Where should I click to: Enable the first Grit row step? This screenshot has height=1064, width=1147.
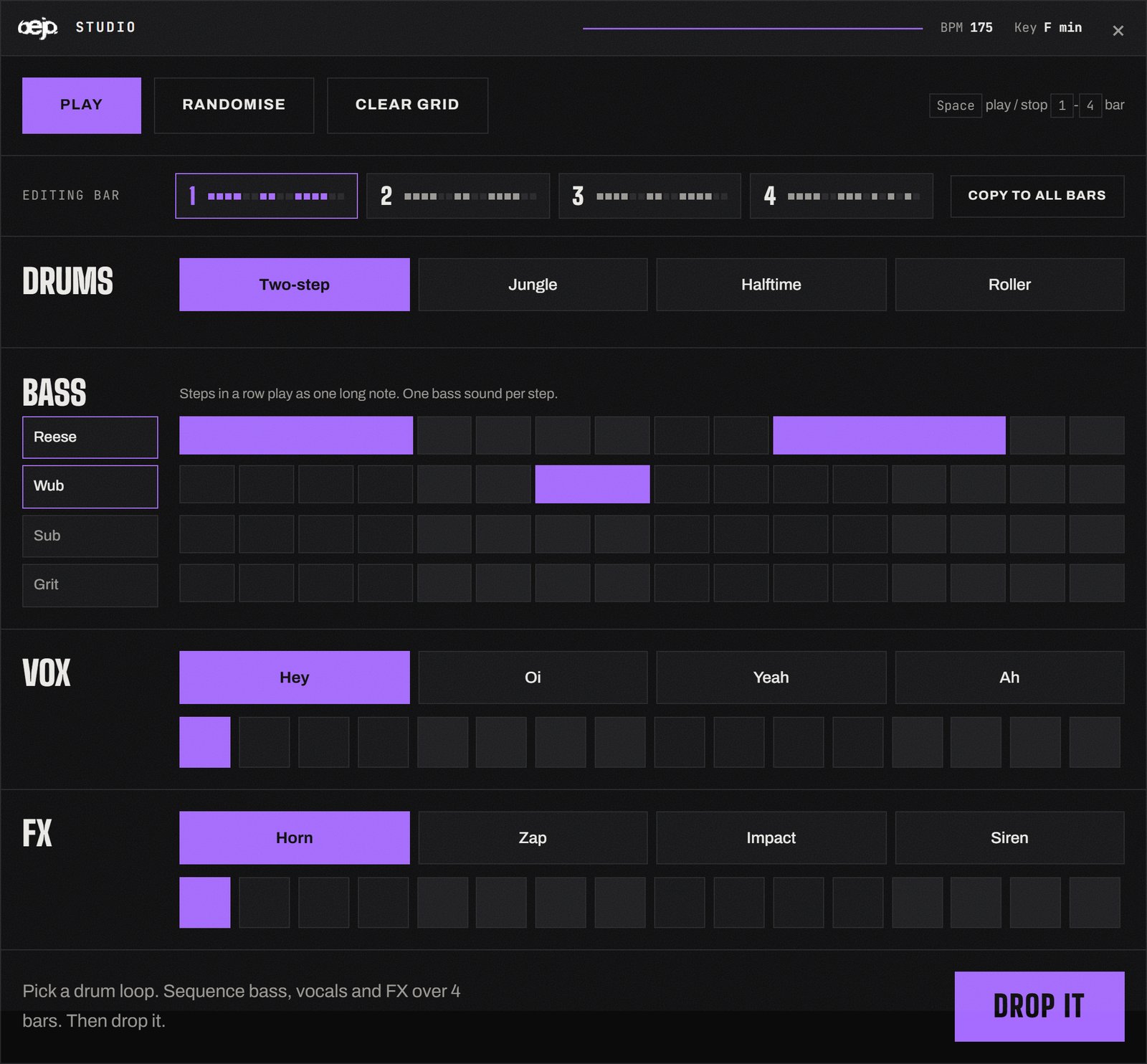click(207, 583)
